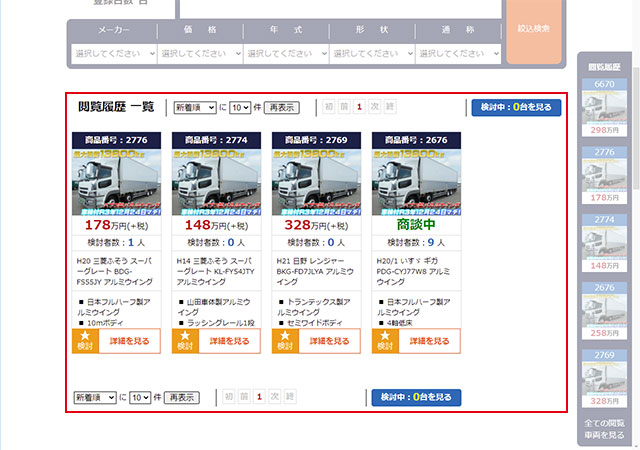Change the top items-per-page count dropdown
This screenshot has height=450, width=640.
(240, 108)
